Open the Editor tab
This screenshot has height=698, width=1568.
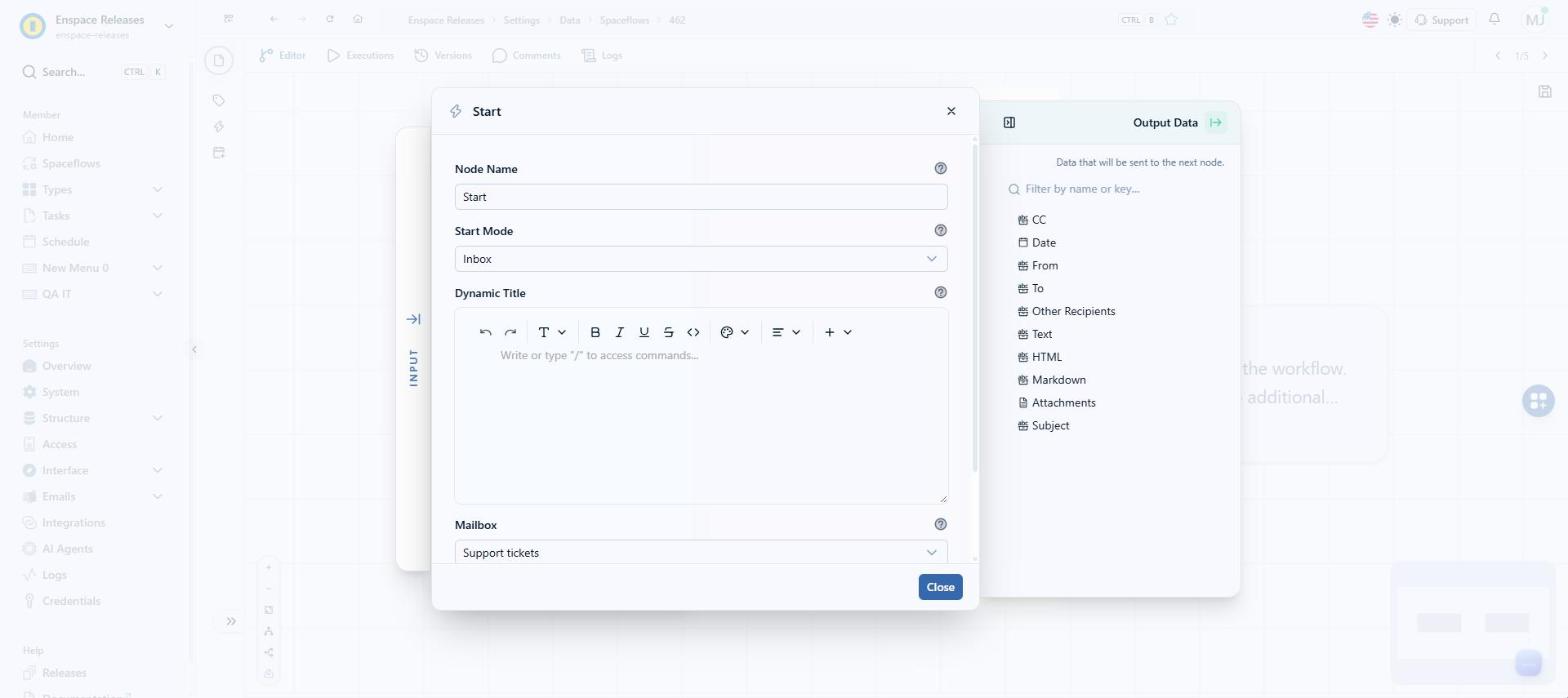point(282,55)
